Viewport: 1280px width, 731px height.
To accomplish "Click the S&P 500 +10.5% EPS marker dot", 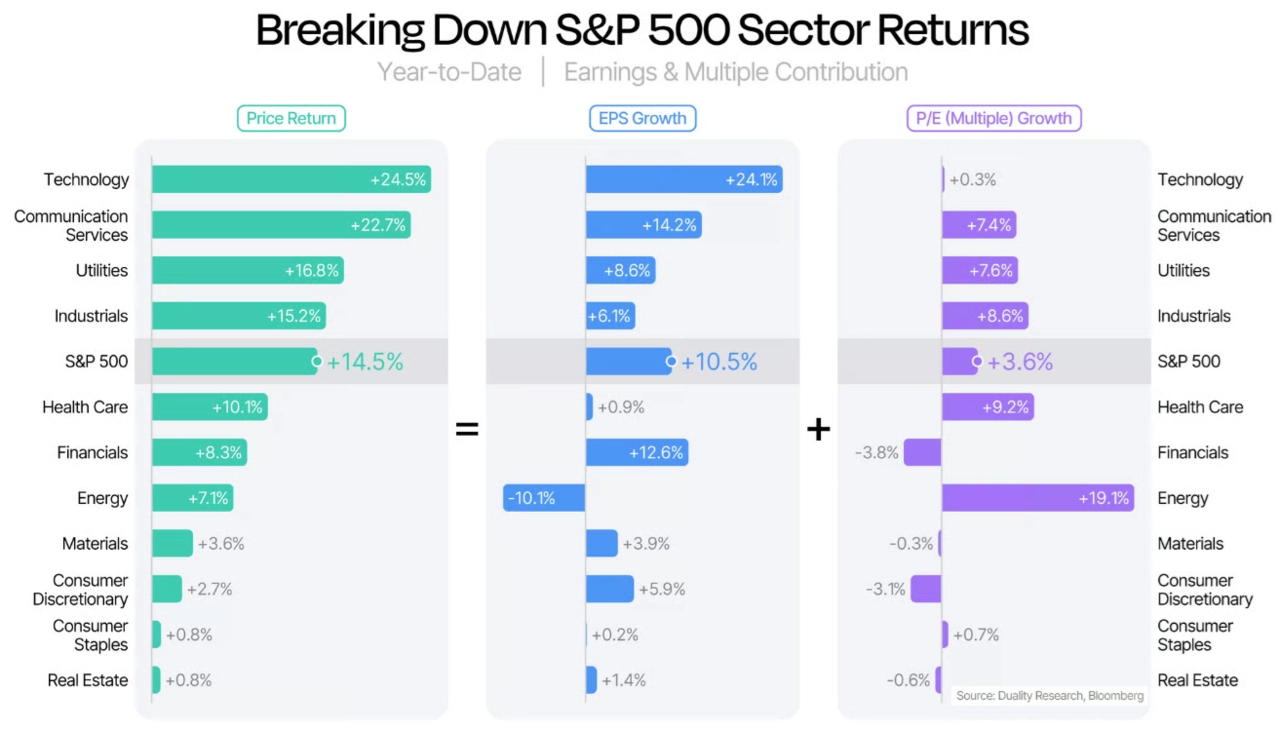I will click(x=671, y=361).
